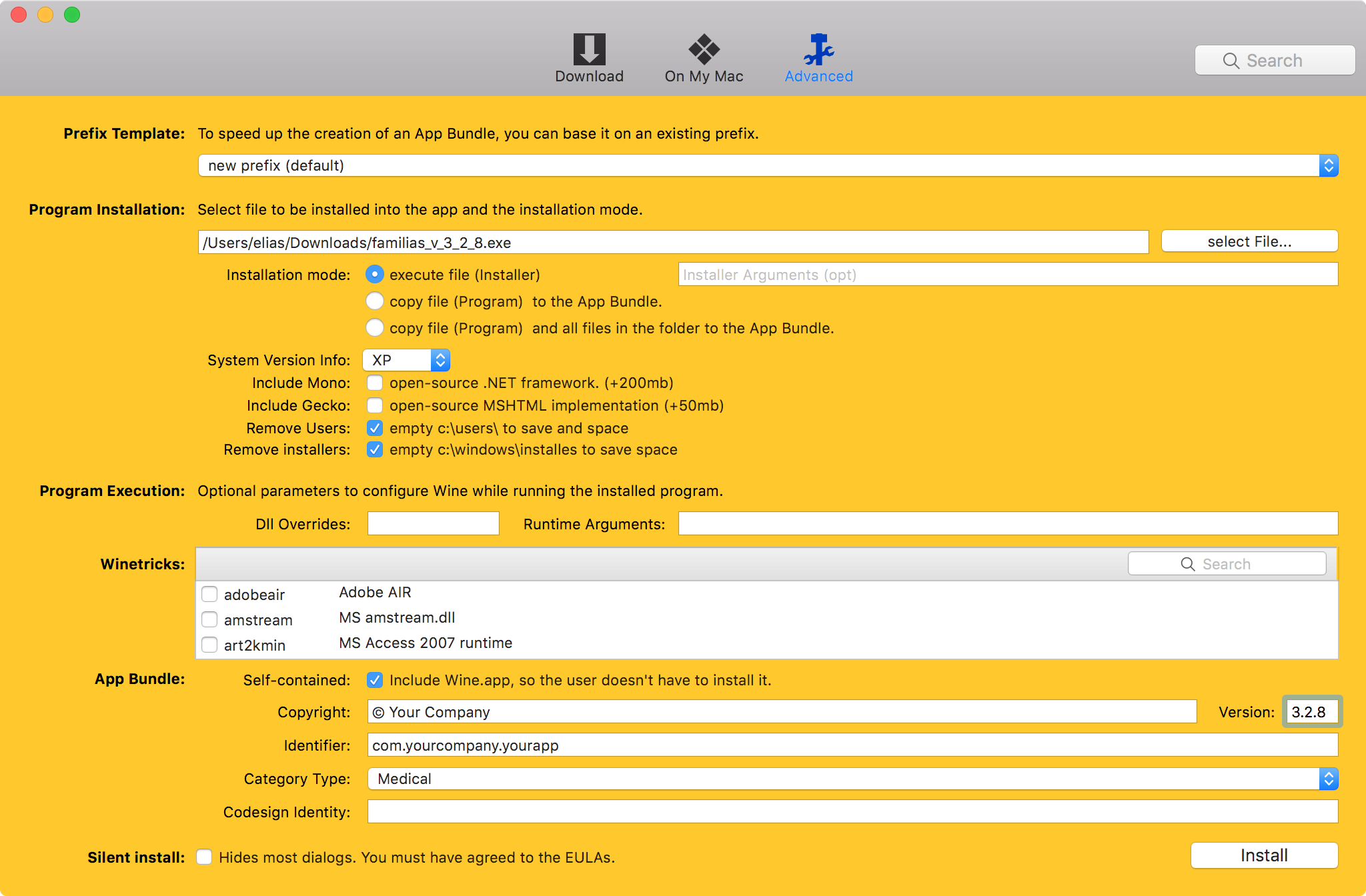Enable the Include Gecko checkbox

click(x=375, y=405)
